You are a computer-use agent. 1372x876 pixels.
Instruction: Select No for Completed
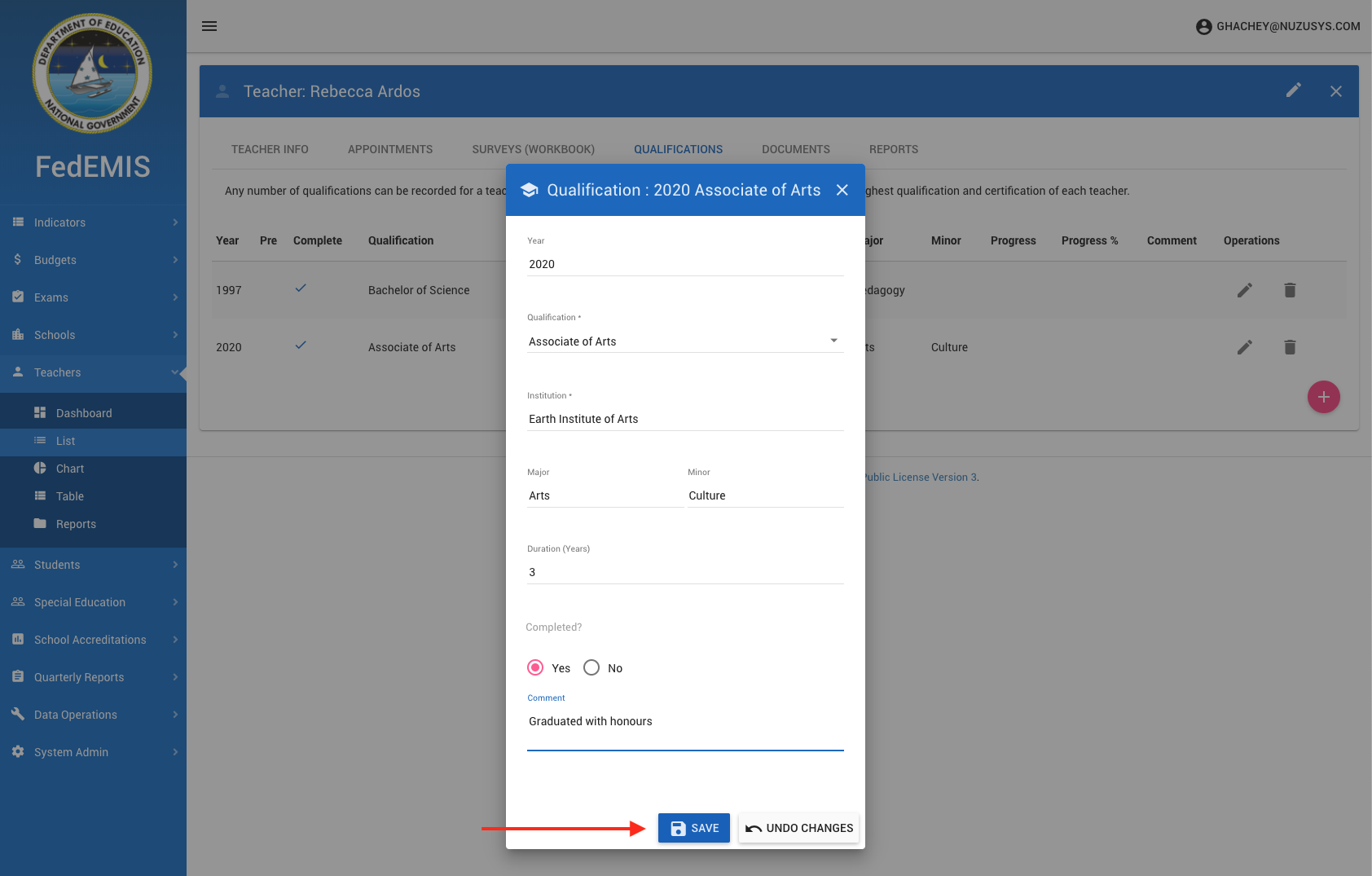pos(591,668)
